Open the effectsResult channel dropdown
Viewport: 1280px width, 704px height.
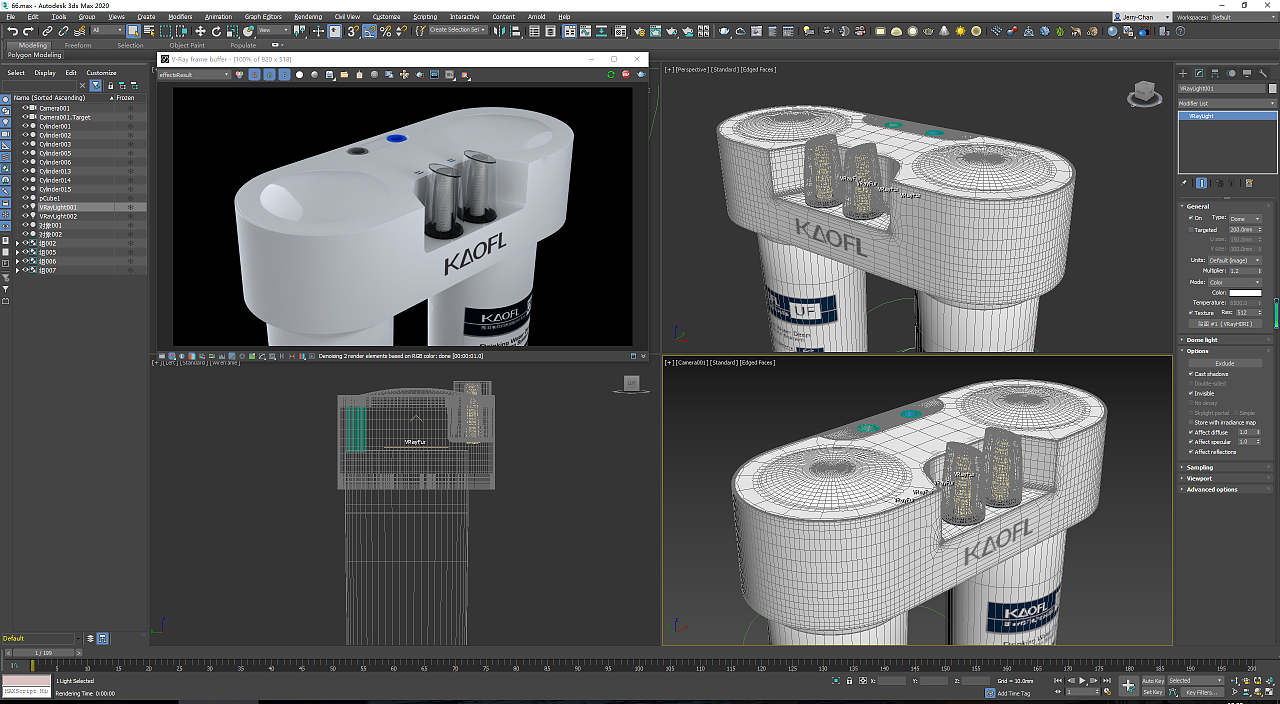pos(194,74)
